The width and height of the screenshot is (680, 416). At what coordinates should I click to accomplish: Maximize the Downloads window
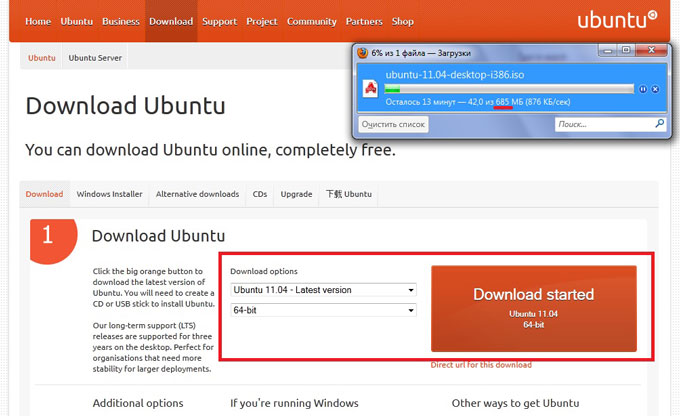[x=626, y=50]
